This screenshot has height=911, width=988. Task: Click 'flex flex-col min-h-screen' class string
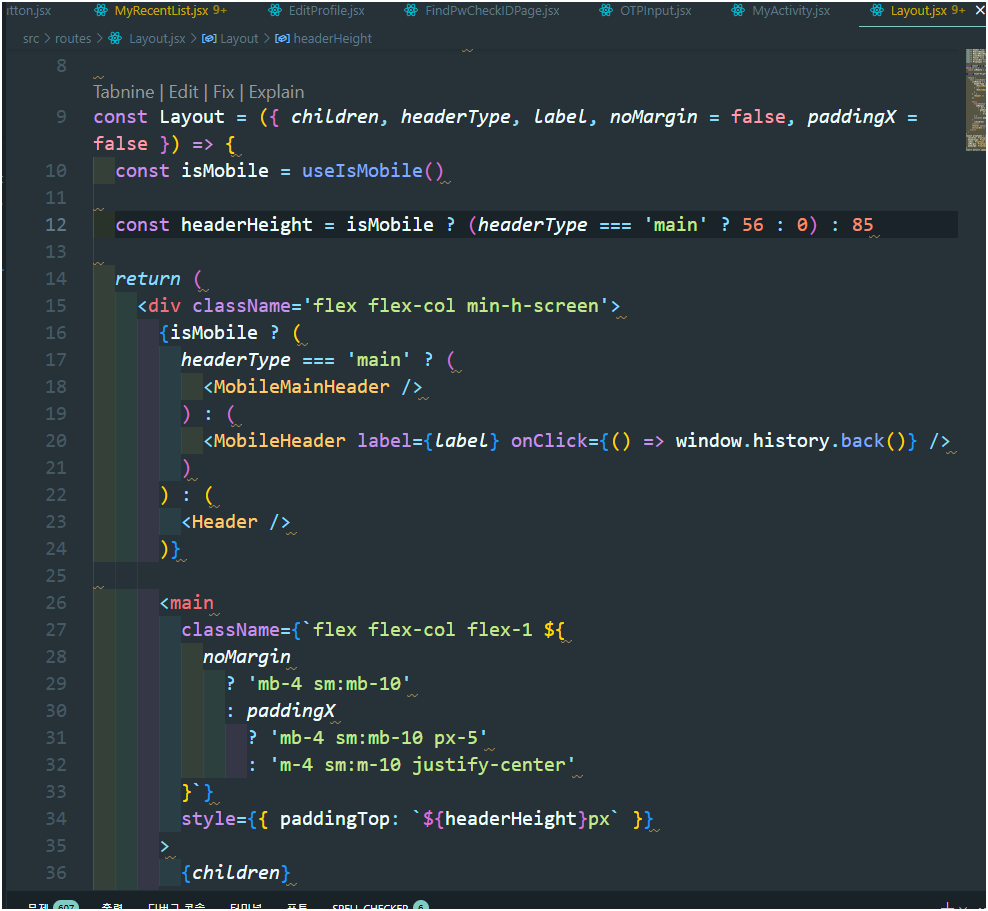tap(456, 306)
